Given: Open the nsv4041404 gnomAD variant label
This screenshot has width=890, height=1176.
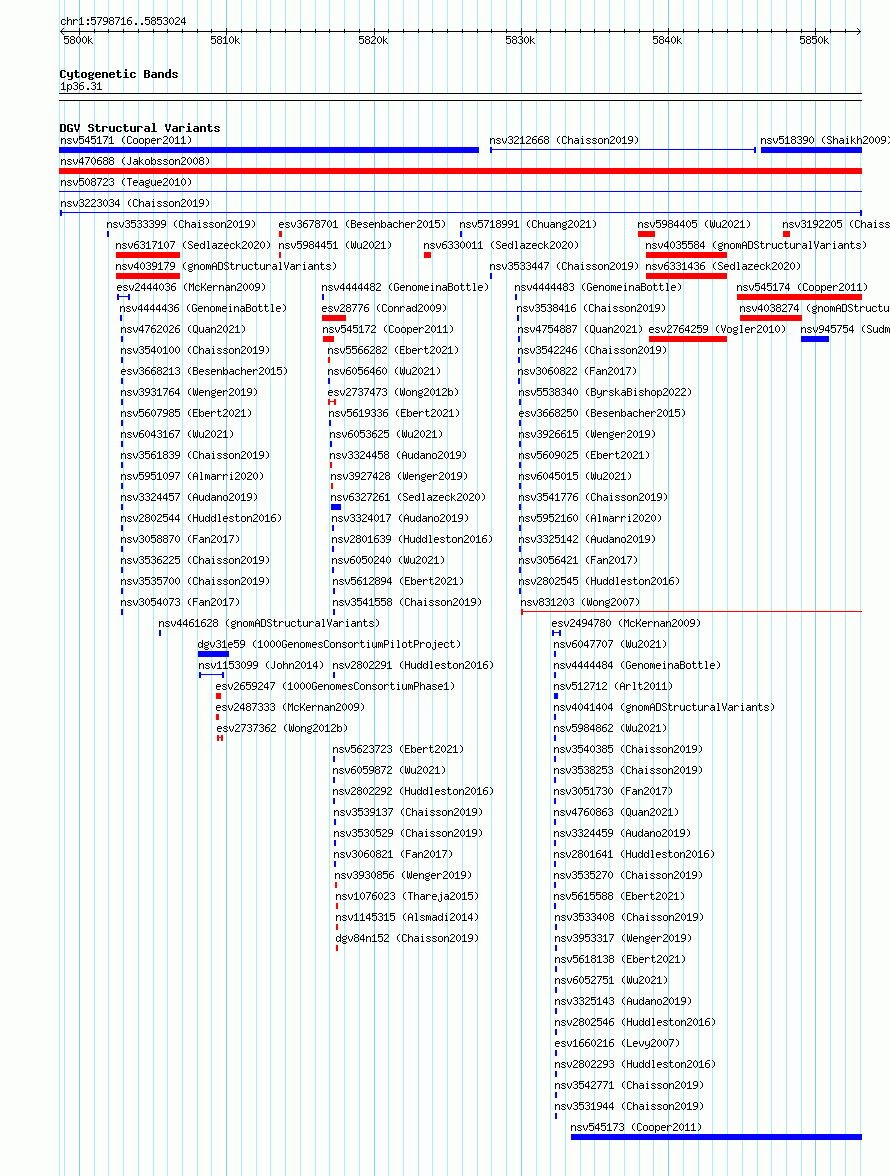Looking at the screenshot, I should (664, 707).
